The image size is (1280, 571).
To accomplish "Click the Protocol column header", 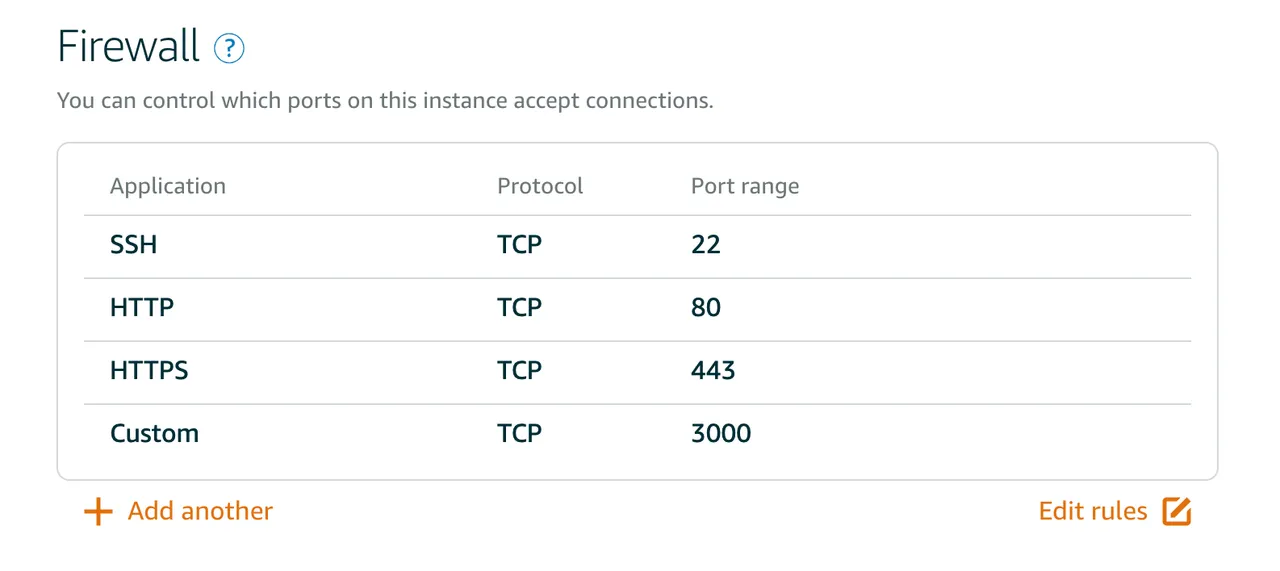I will point(540,187).
